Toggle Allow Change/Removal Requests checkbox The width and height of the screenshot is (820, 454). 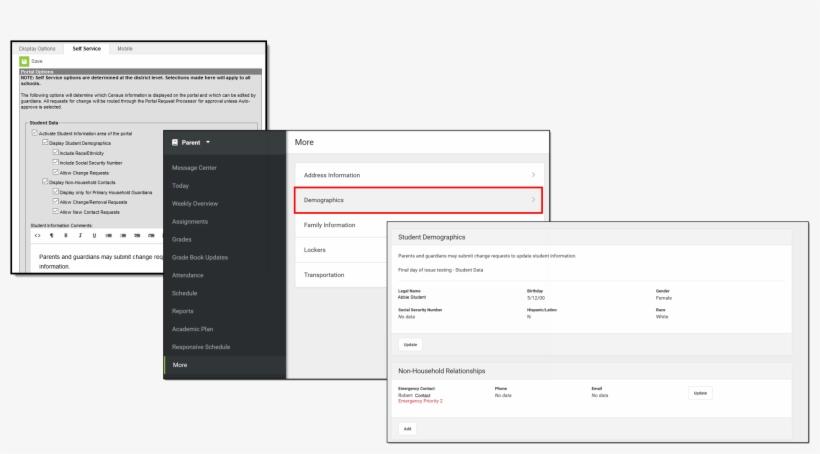coord(55,201)
